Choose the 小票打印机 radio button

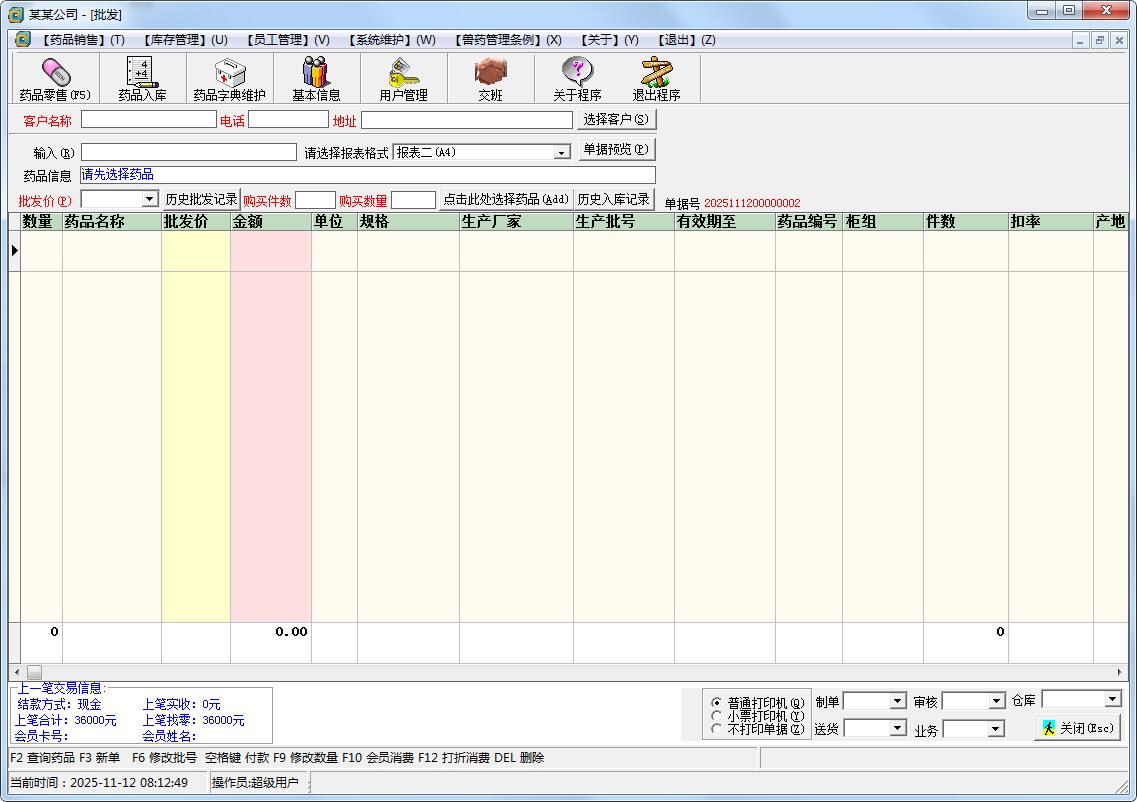click(x=716, y=716)
